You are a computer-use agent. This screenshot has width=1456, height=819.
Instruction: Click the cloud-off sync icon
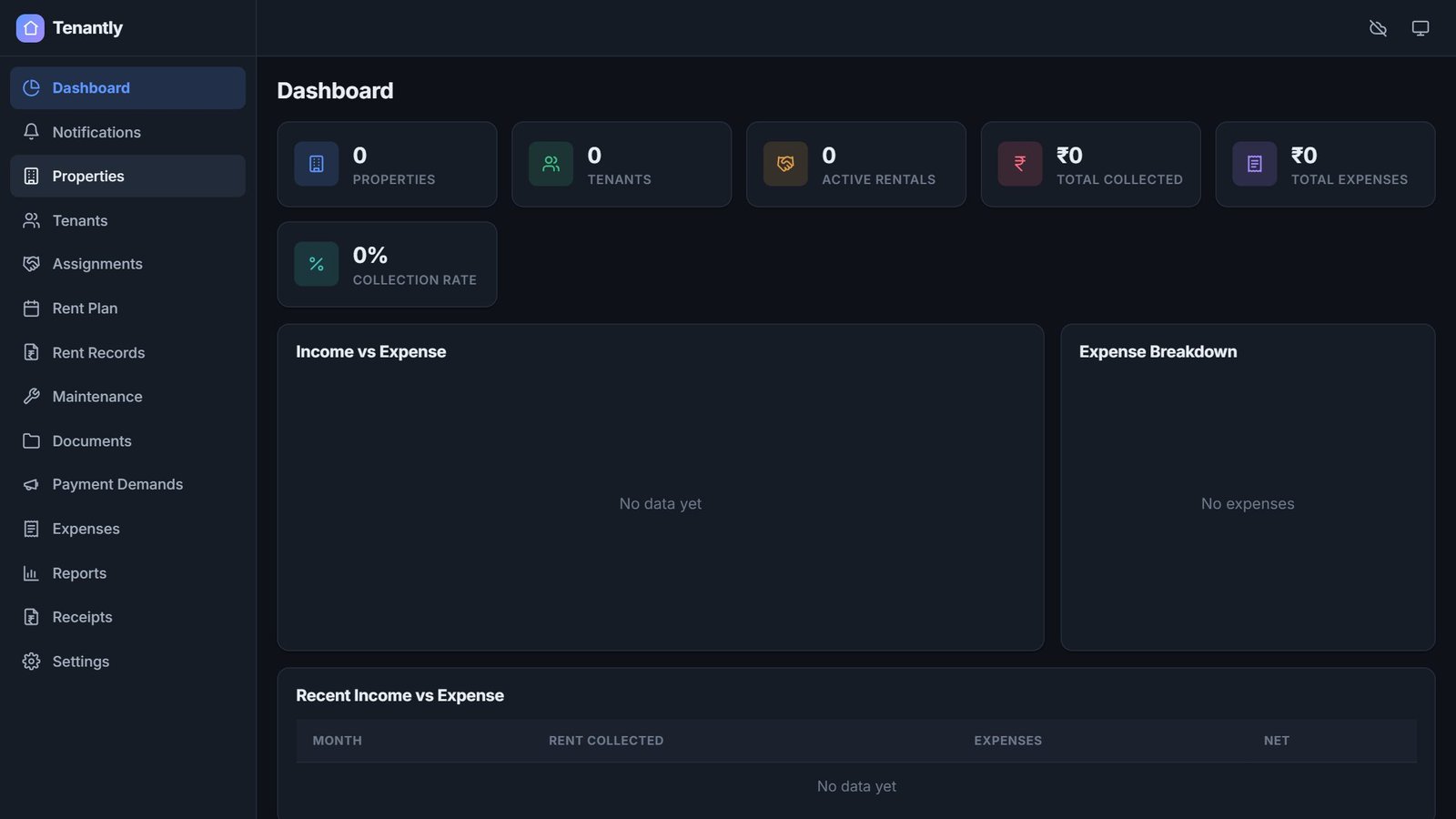click(x=1378, y=28)
